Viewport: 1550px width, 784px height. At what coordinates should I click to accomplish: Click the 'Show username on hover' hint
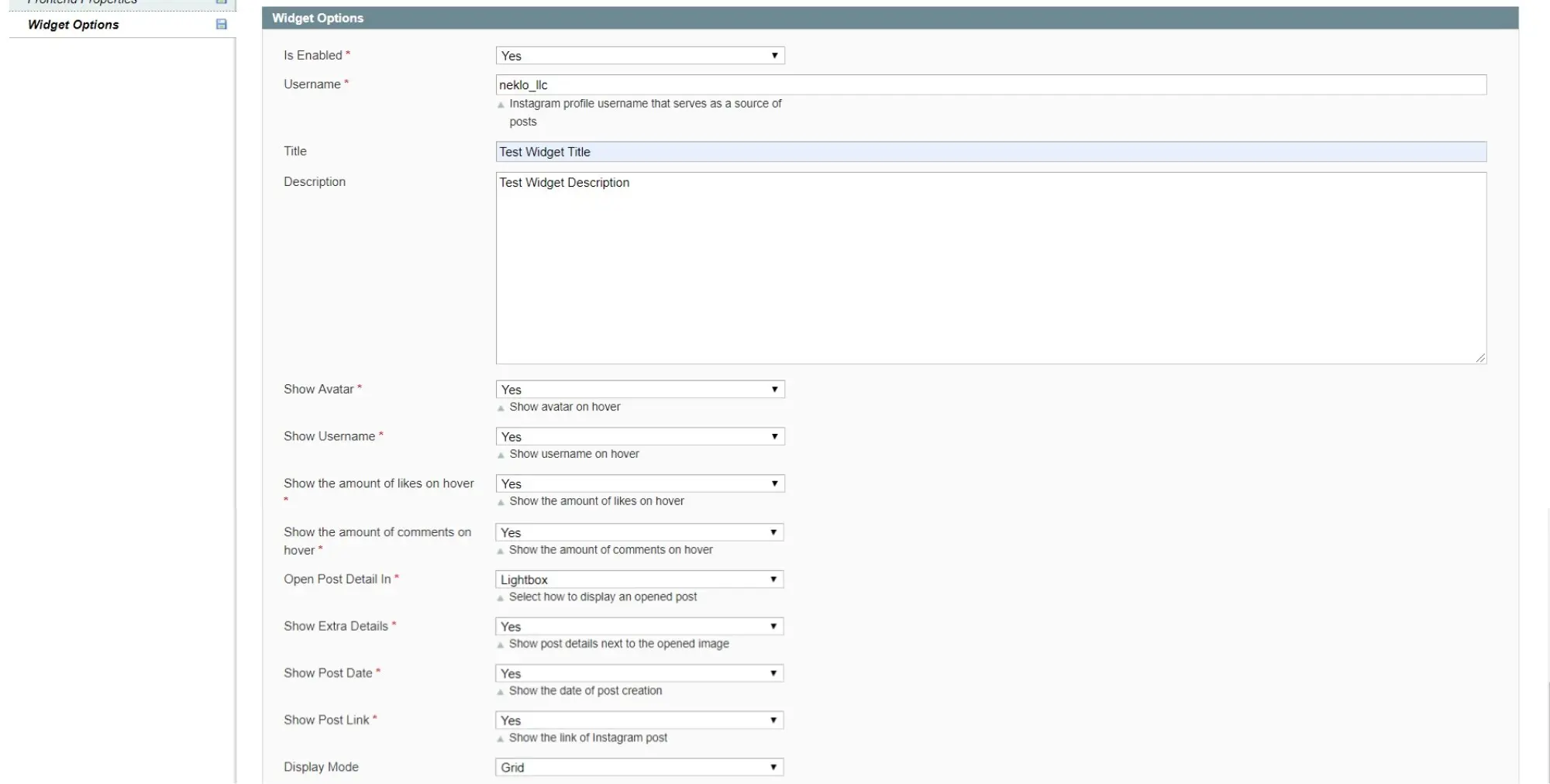[574, 455]
